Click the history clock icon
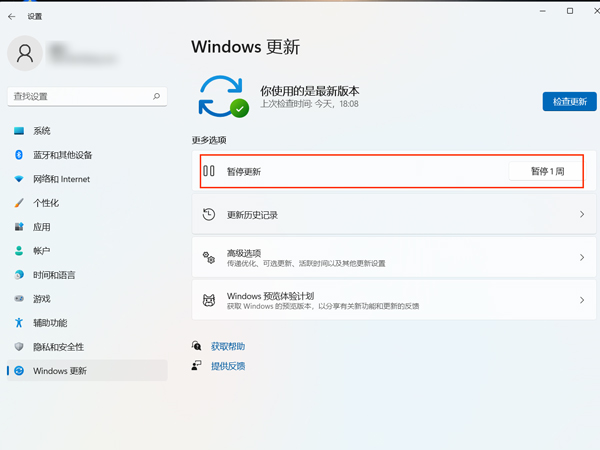The image size is (600, 450). [209, 214]
